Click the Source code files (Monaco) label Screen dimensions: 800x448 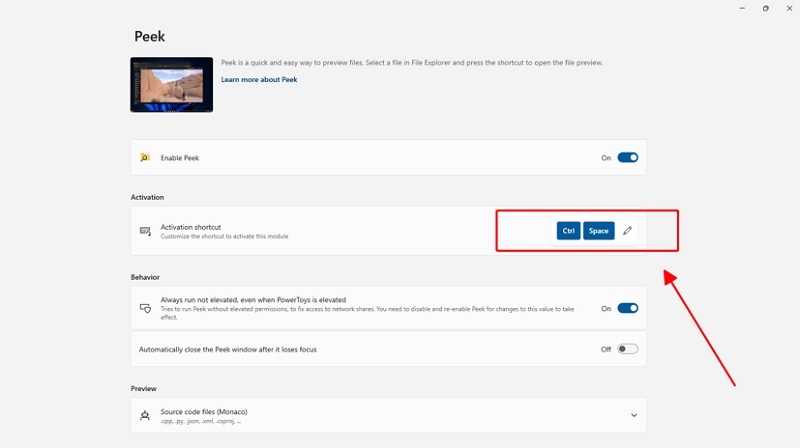click(x=203, y=411)
